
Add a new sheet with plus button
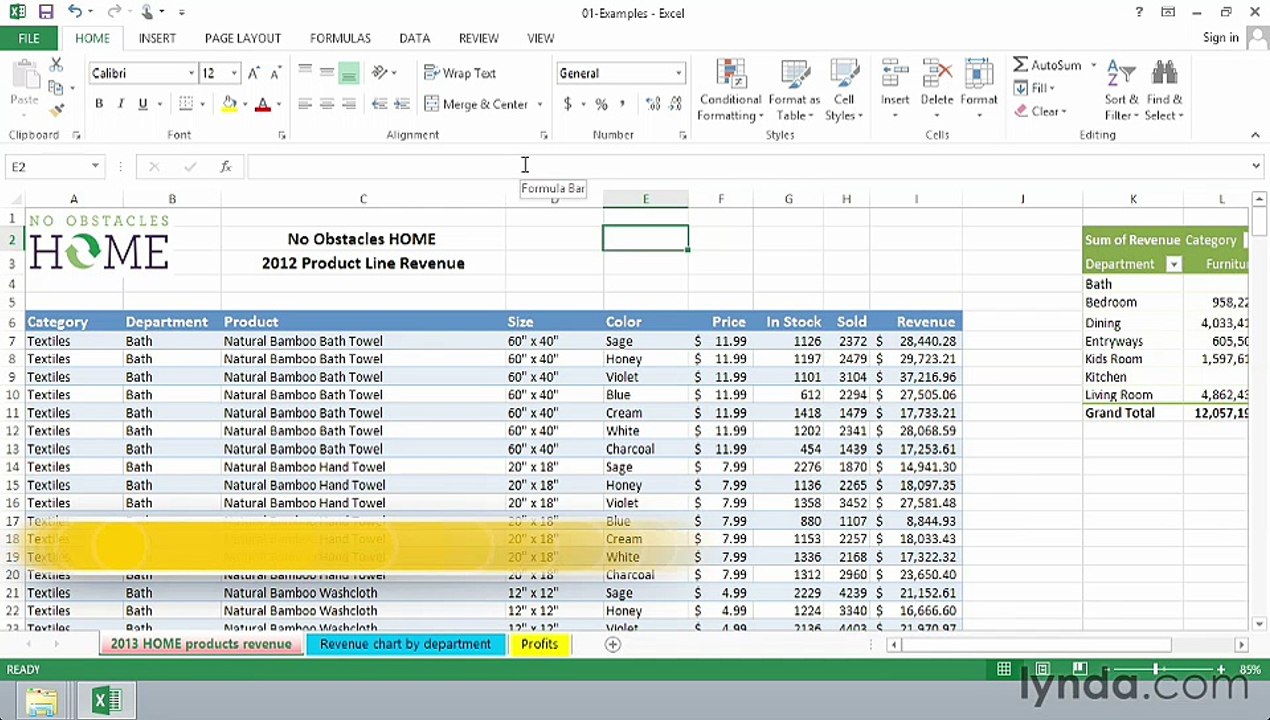(613, 645)
